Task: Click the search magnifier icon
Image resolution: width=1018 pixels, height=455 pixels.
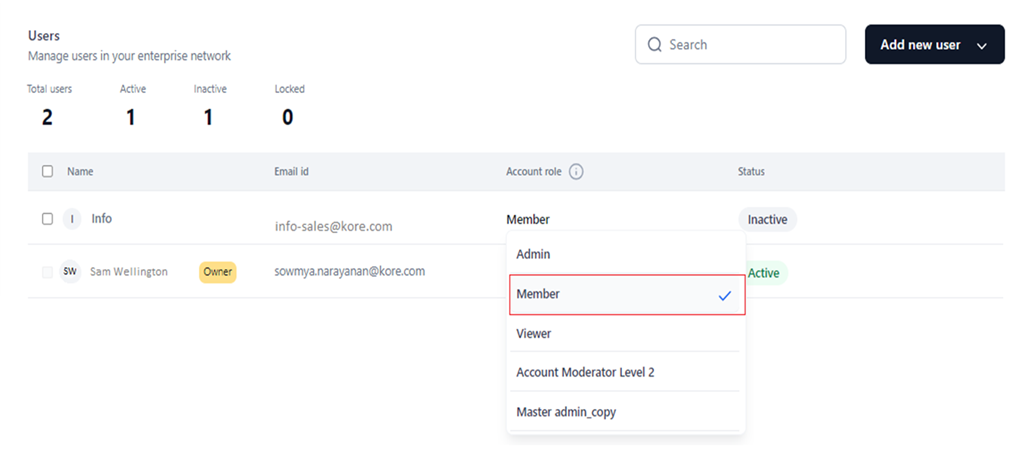Action: (655, 45)
